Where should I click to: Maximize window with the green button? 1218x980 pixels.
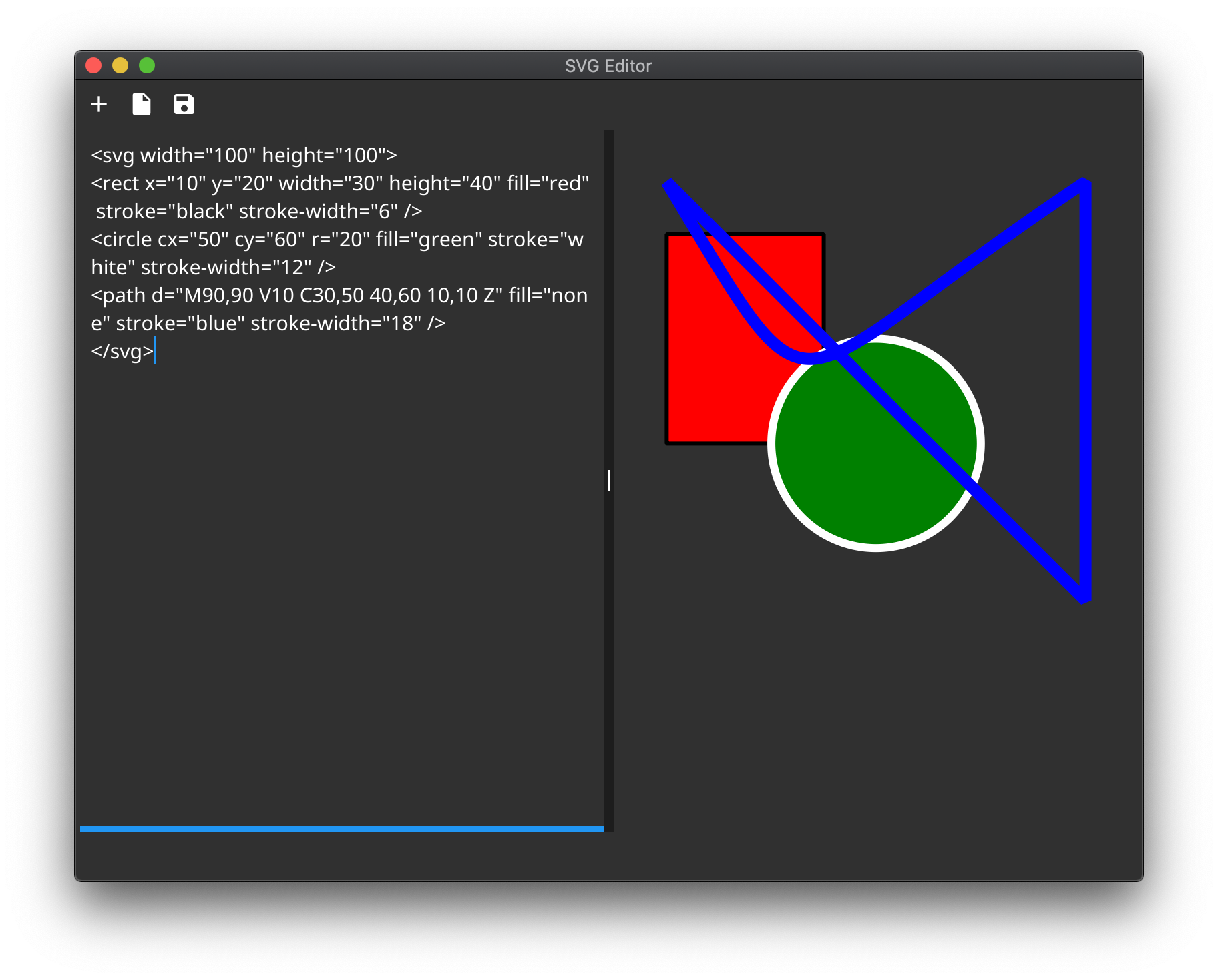tap(147, 65)
